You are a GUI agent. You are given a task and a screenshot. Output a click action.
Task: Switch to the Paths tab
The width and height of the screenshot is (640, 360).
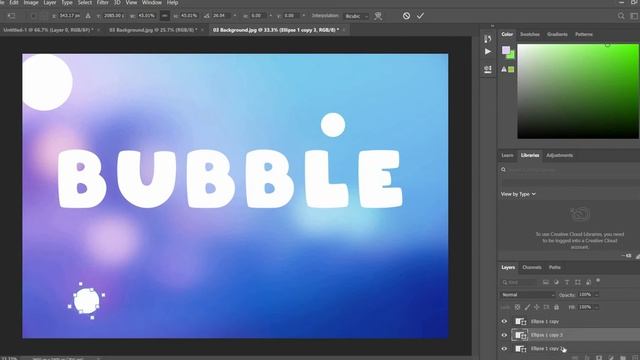(554, 267)
